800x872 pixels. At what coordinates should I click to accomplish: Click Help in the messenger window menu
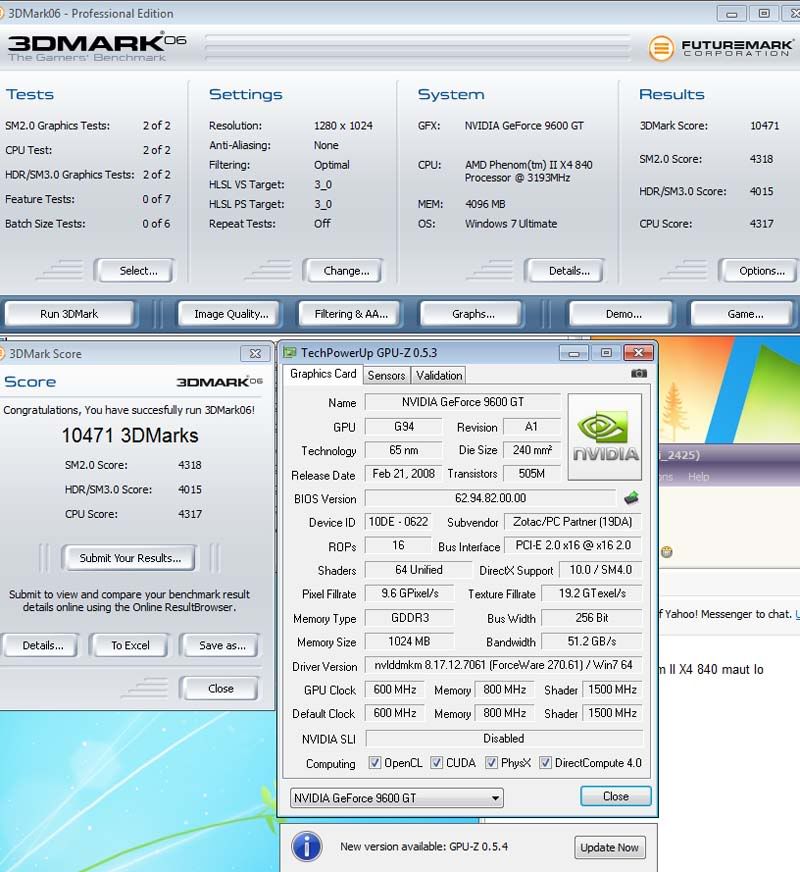coord(698,477)
